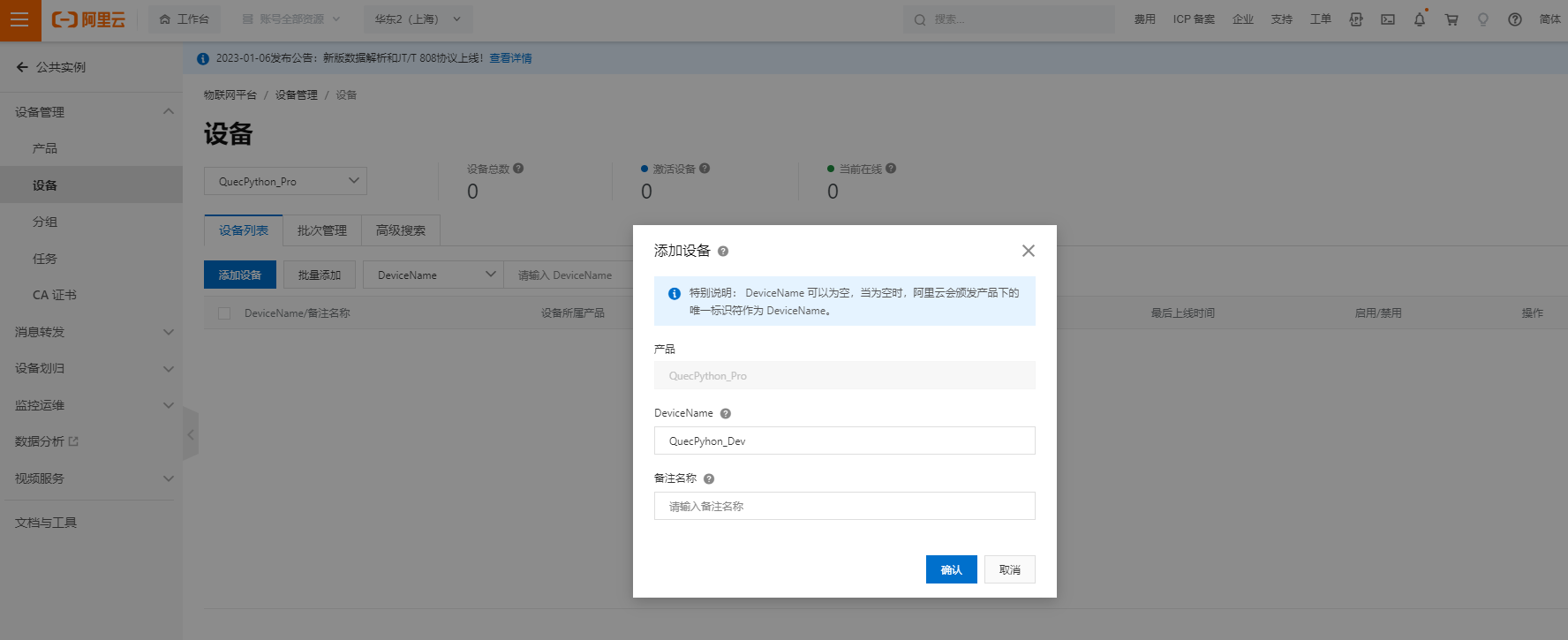Go back to 公共实例 with arrow
The image size is (1568, 640).
(x=22, y=67)
